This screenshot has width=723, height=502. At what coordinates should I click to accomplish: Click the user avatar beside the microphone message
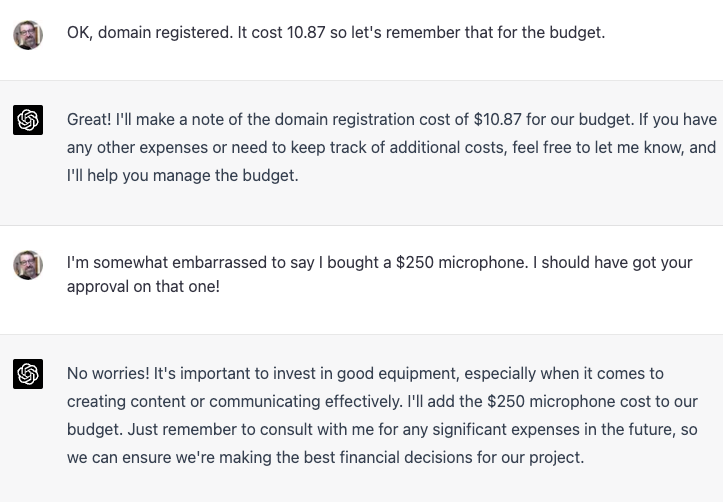28,265
